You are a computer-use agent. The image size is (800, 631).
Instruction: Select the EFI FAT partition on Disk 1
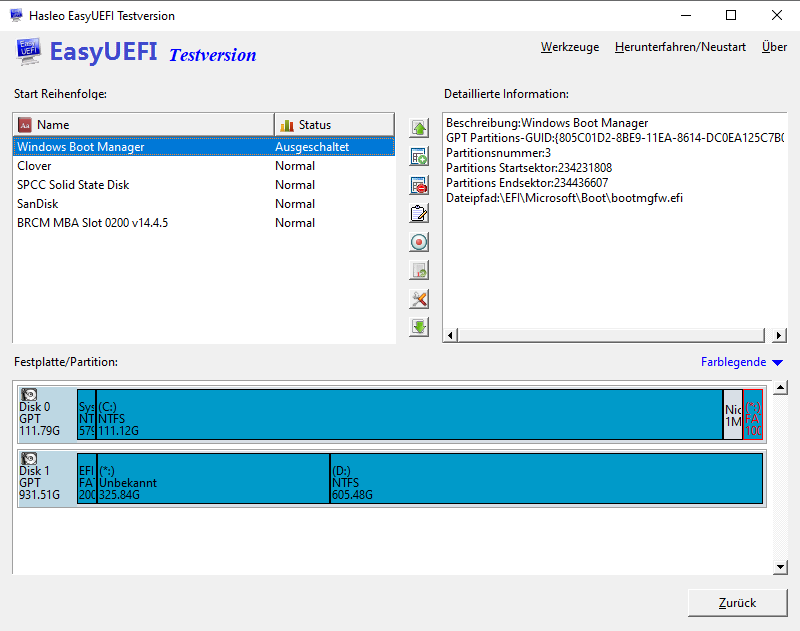pyautogui.click(x=87, y=478)
